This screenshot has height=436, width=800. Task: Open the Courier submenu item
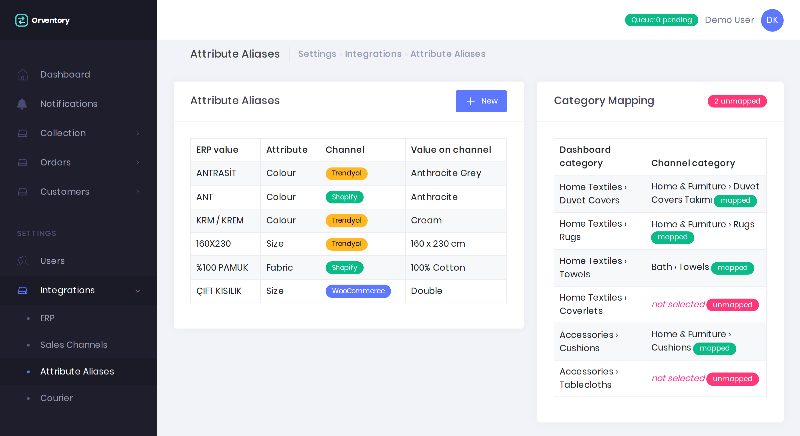tap(57, 398)
